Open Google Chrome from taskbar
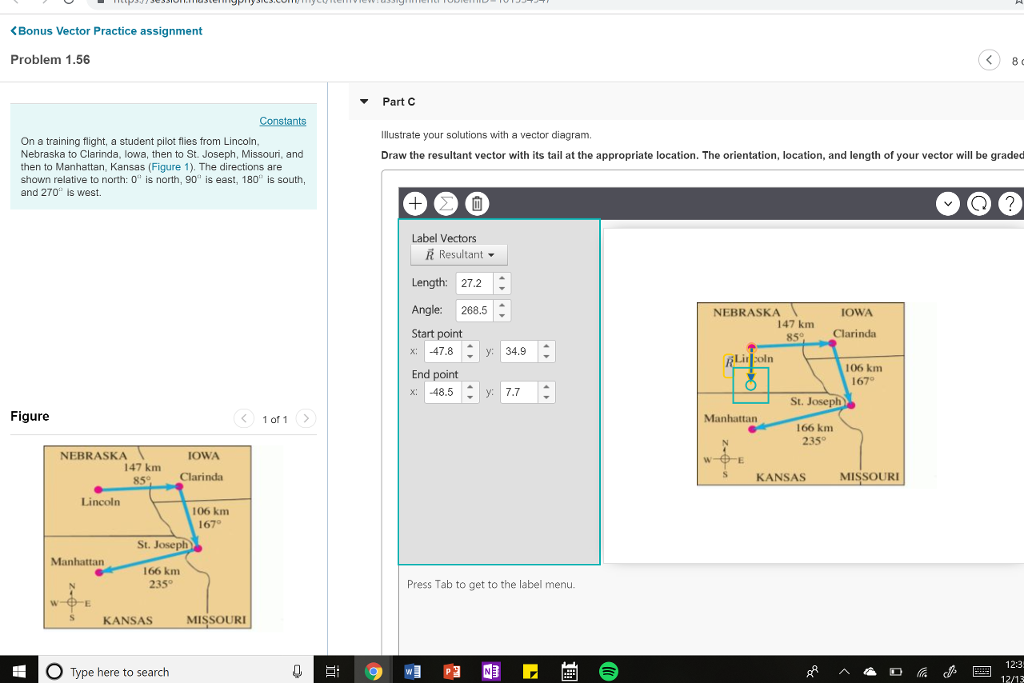 (x=373, y=671)
